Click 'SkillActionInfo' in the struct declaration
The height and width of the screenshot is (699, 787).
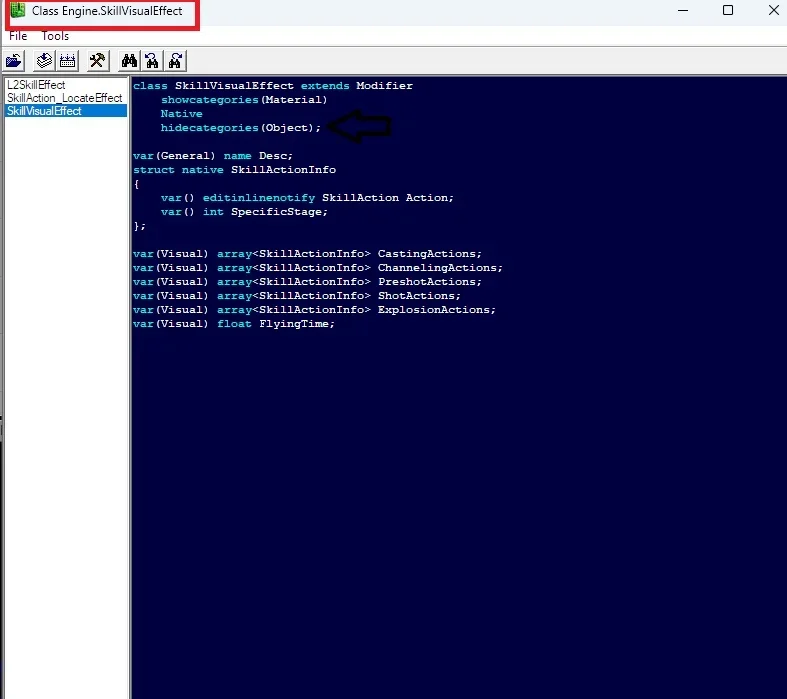(x=283, y=170)
